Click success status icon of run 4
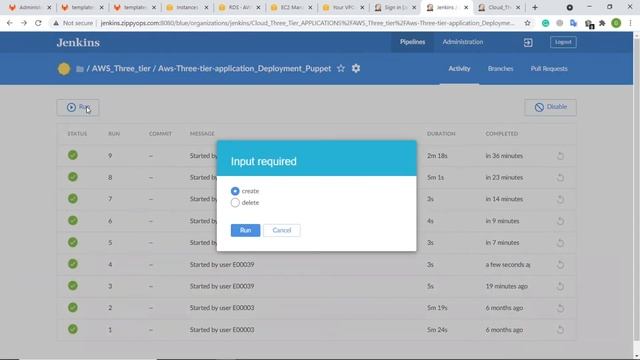640x360 pixels. [x=73, y=264]
